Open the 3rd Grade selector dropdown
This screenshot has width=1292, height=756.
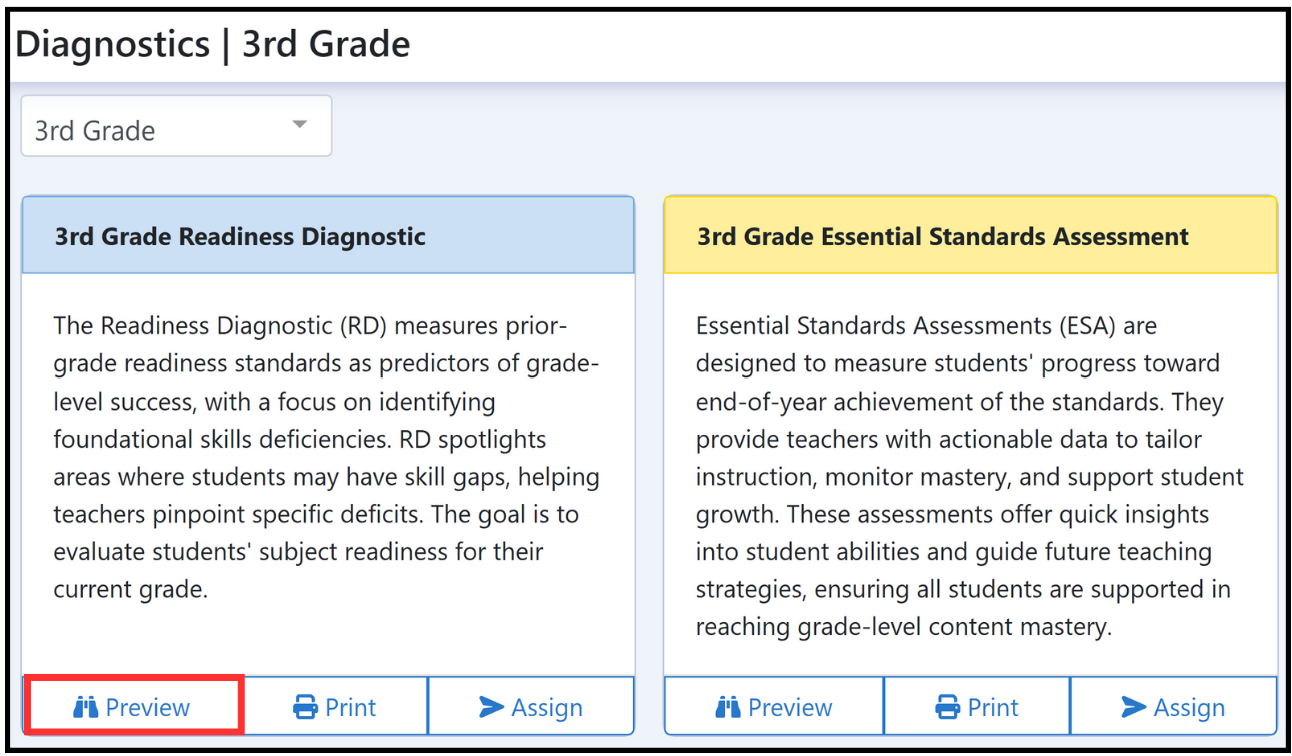[x=176, y=126]
